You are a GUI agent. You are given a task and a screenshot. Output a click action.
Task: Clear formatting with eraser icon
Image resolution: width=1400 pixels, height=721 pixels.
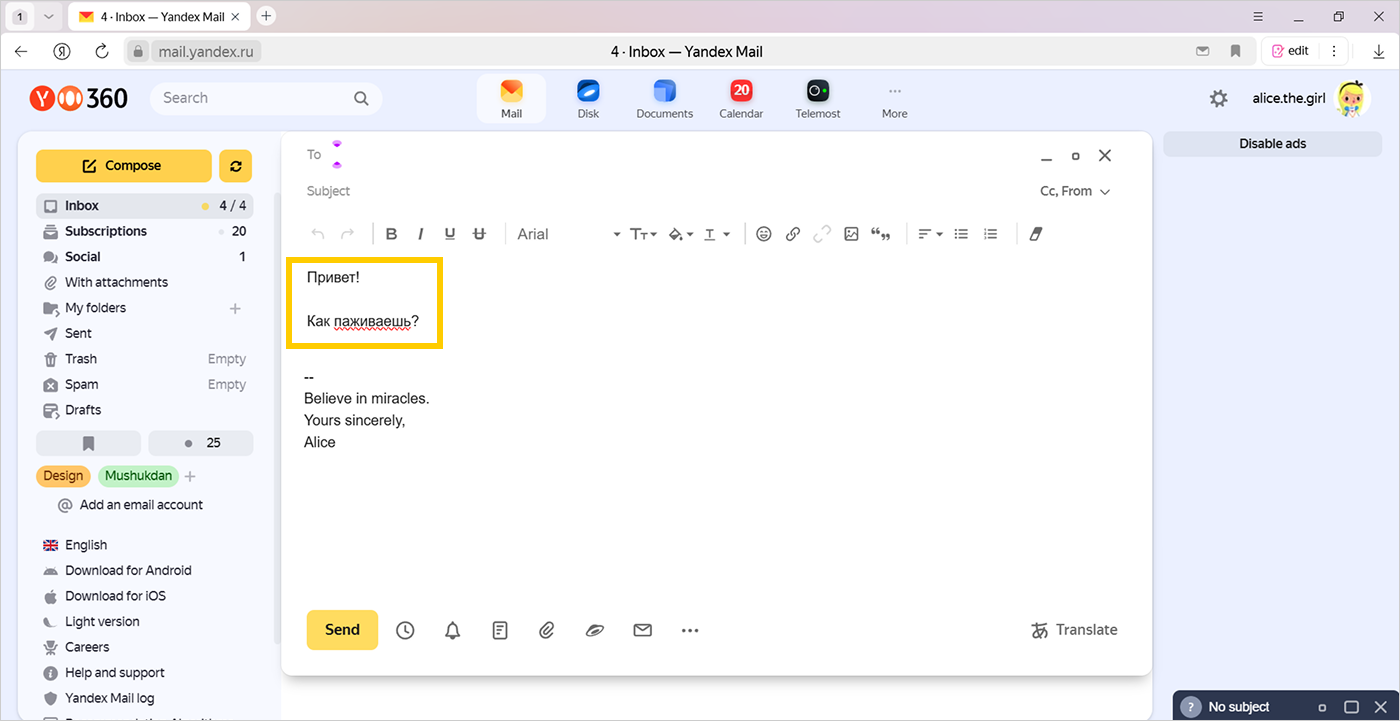pyautogui.click(x=1035, y=234)
